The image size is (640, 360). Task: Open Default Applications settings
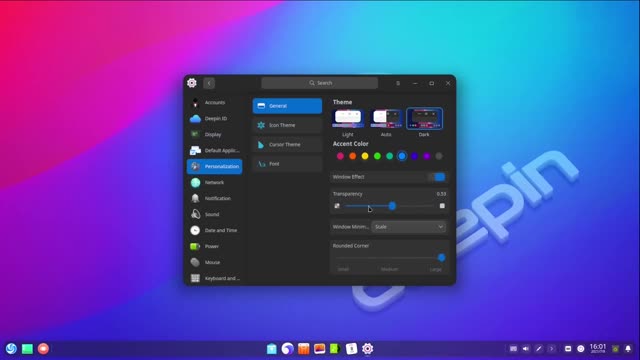pyautogui.click(x=214, y=150)
